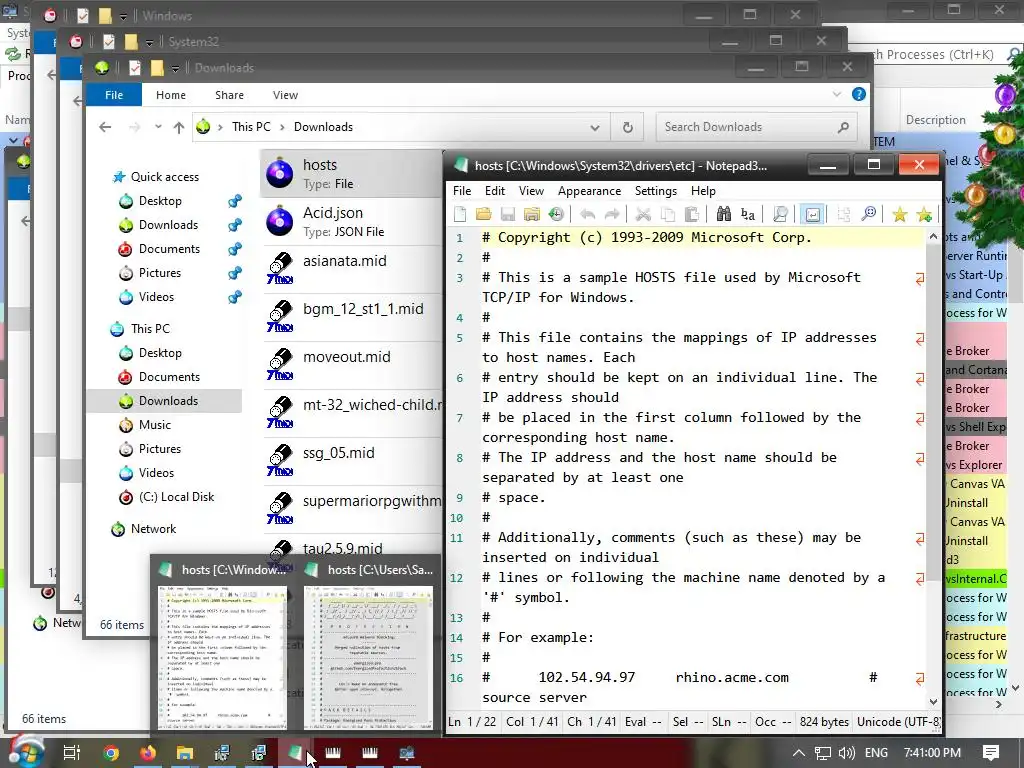Click the yellow Favorites star in Notepad3
The width and height of the screenshot is (1024, 768).
pos(899,214)
